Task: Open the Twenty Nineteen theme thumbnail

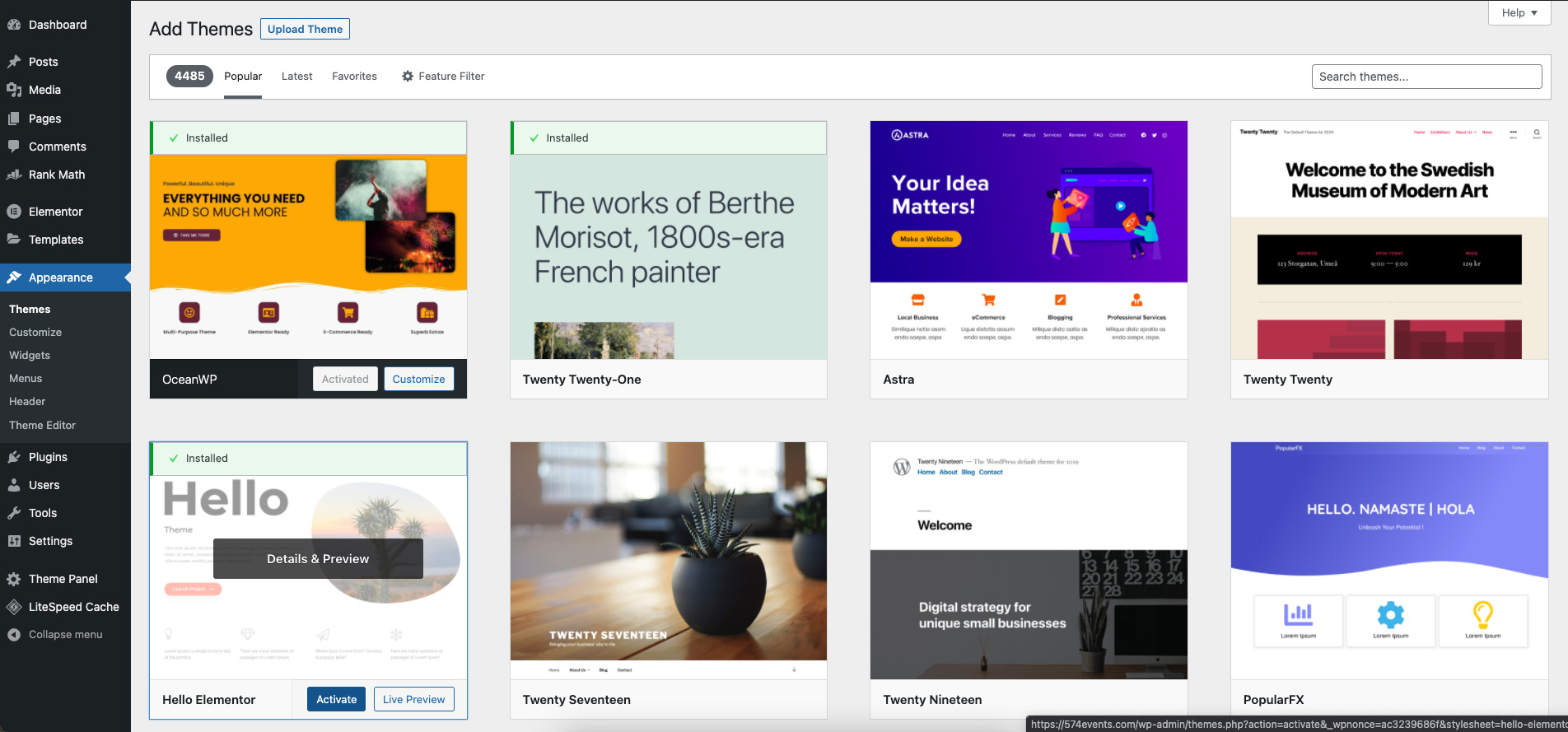Action: (1029, 560)
